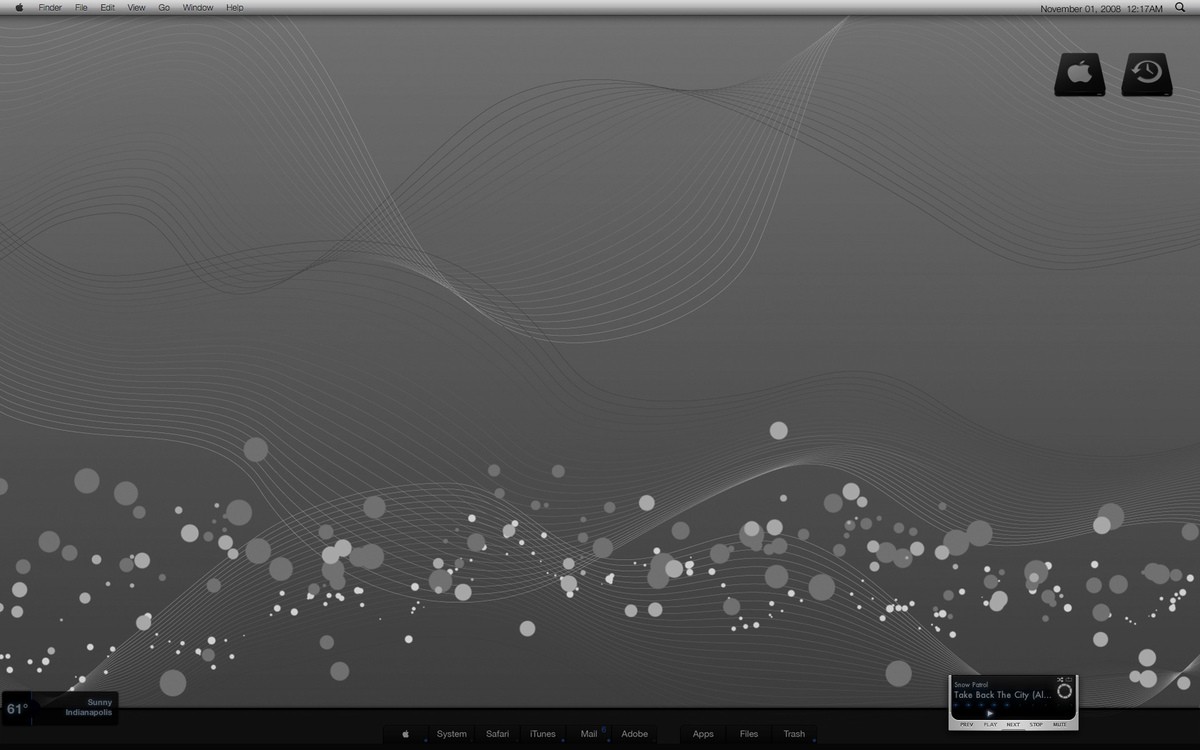The image size is (1200, 750).
Task: Open the Time Machine drive icon
Action: click(1146, 75)
